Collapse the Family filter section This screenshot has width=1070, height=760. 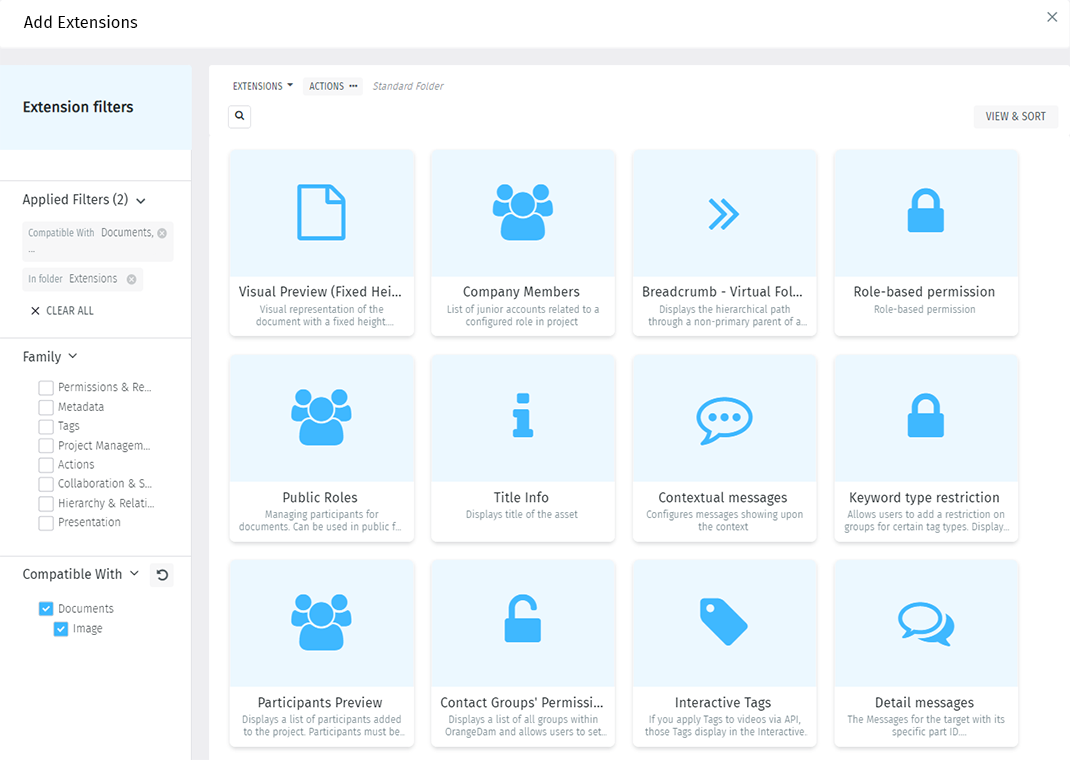coord(70,356)
